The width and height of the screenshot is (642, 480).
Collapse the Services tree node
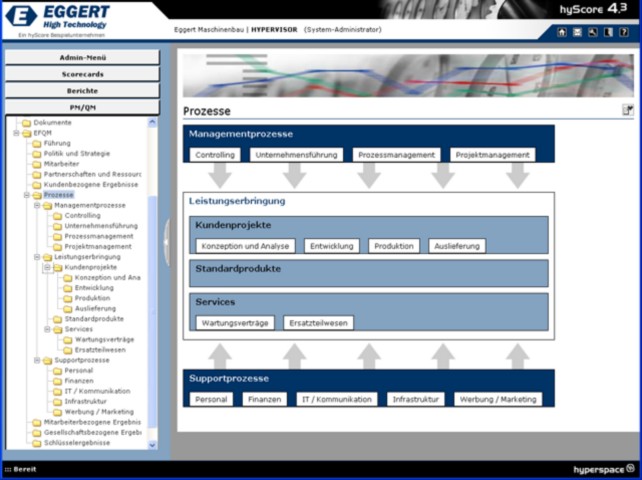[x=46, y=329]
